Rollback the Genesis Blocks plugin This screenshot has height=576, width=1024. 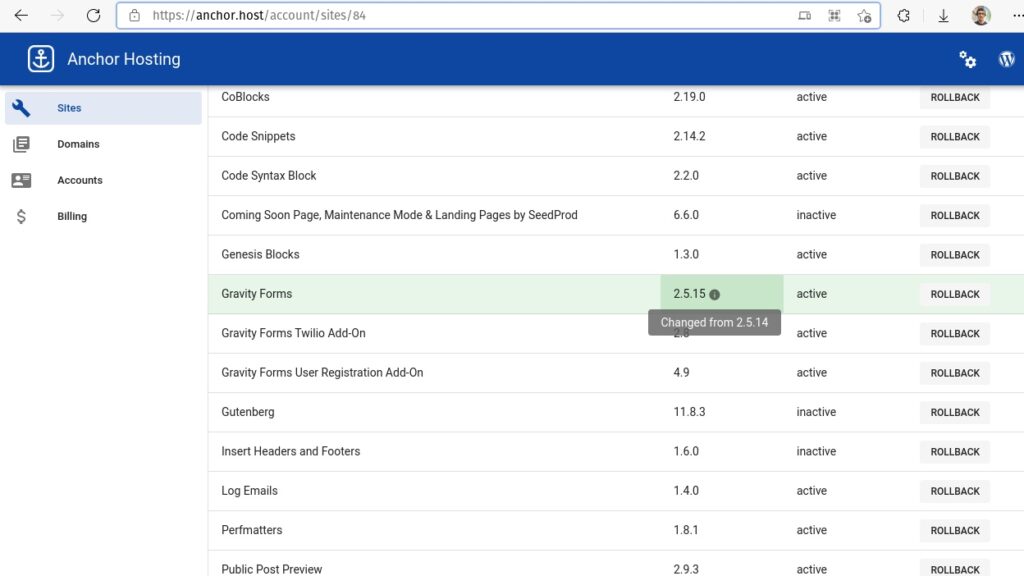point(955,255)
